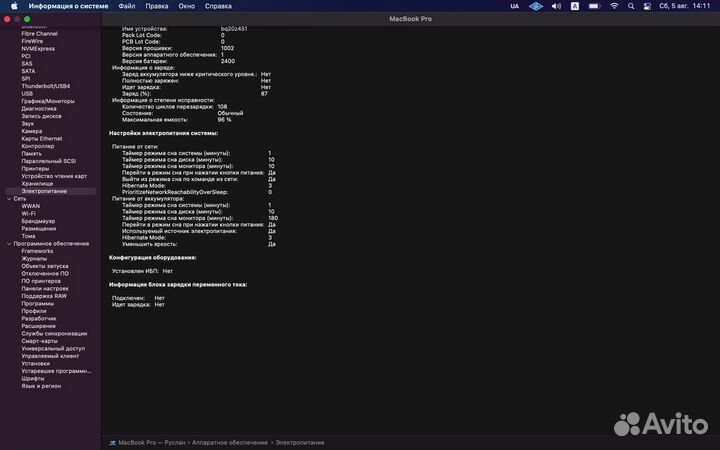Image resolution: width=720 pixels, height=450 pixels.
Task: Select Размещения in sidebar
Action: (39, 229)
